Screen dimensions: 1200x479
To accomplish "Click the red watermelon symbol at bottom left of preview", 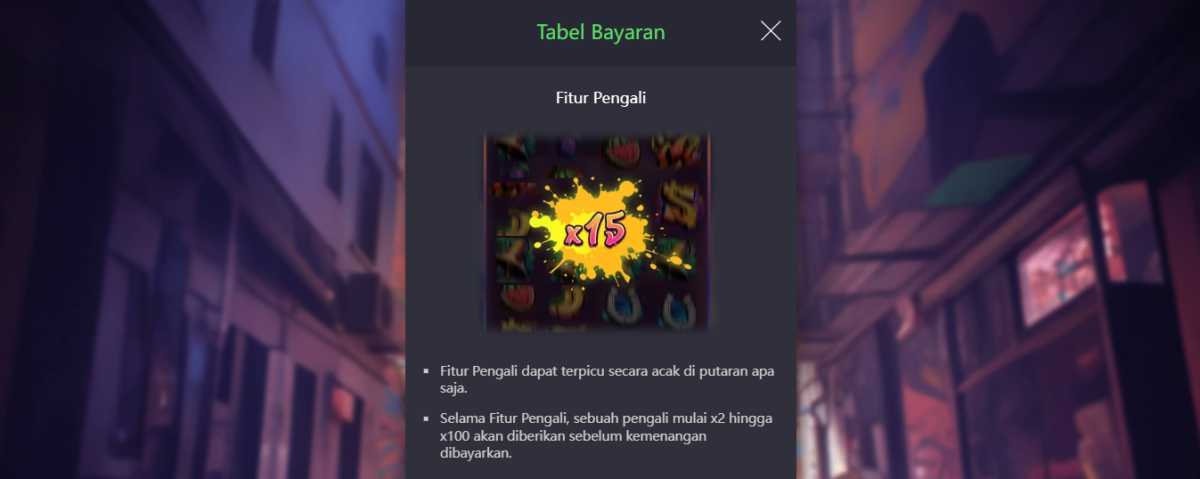I will (518, 296).
